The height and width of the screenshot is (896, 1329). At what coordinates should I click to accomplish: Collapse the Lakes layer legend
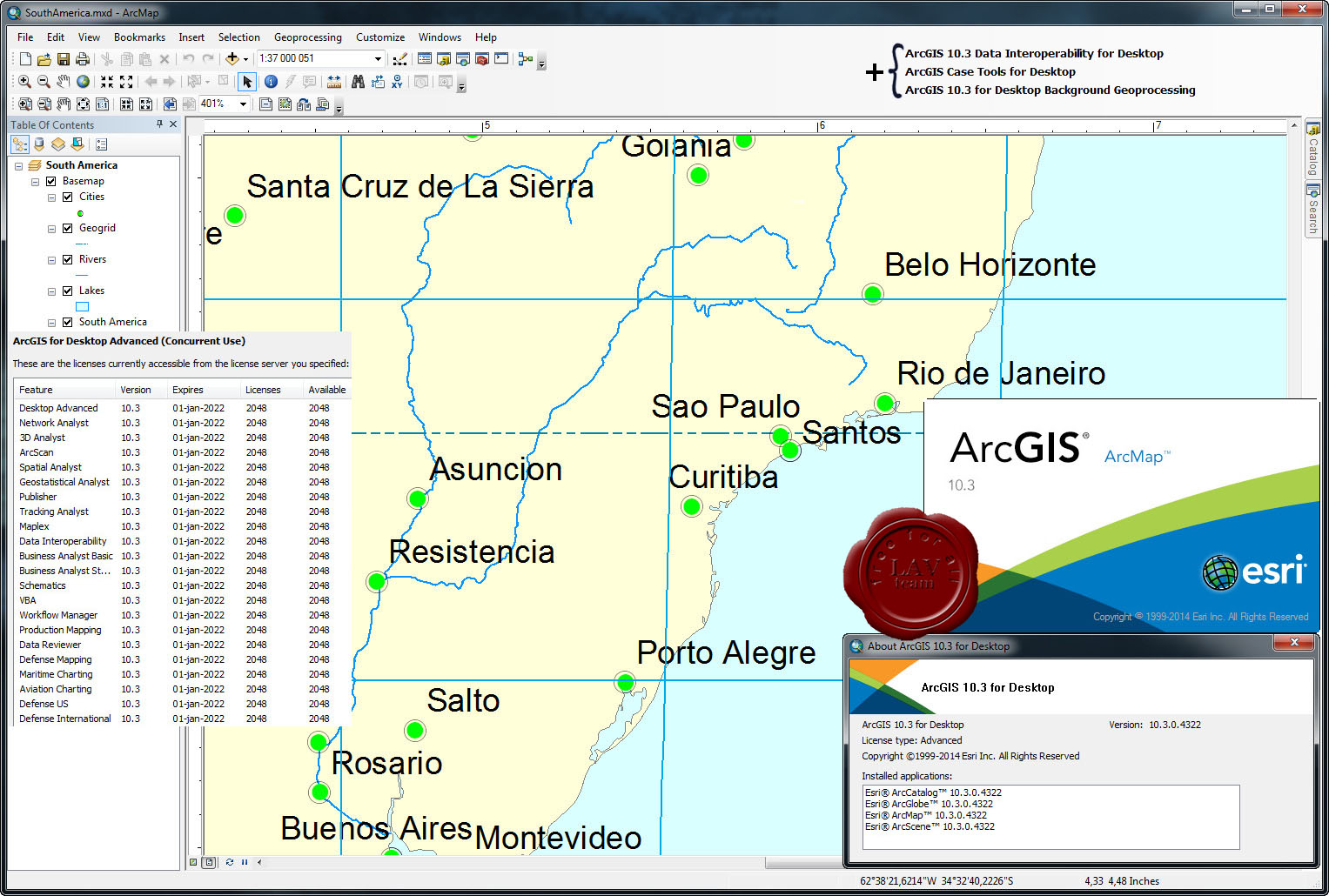(51, 291)
